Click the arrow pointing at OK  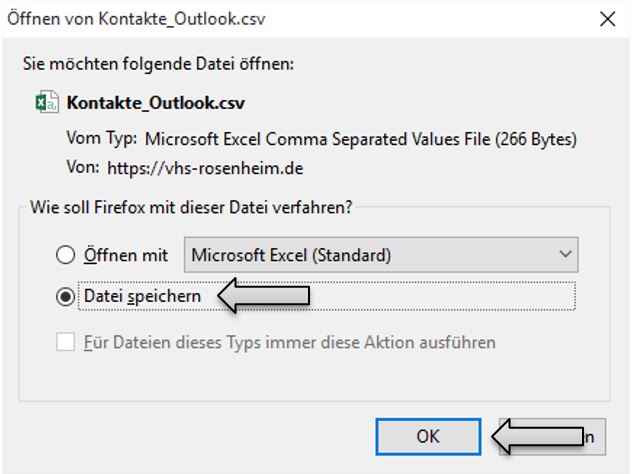(540, 436)
